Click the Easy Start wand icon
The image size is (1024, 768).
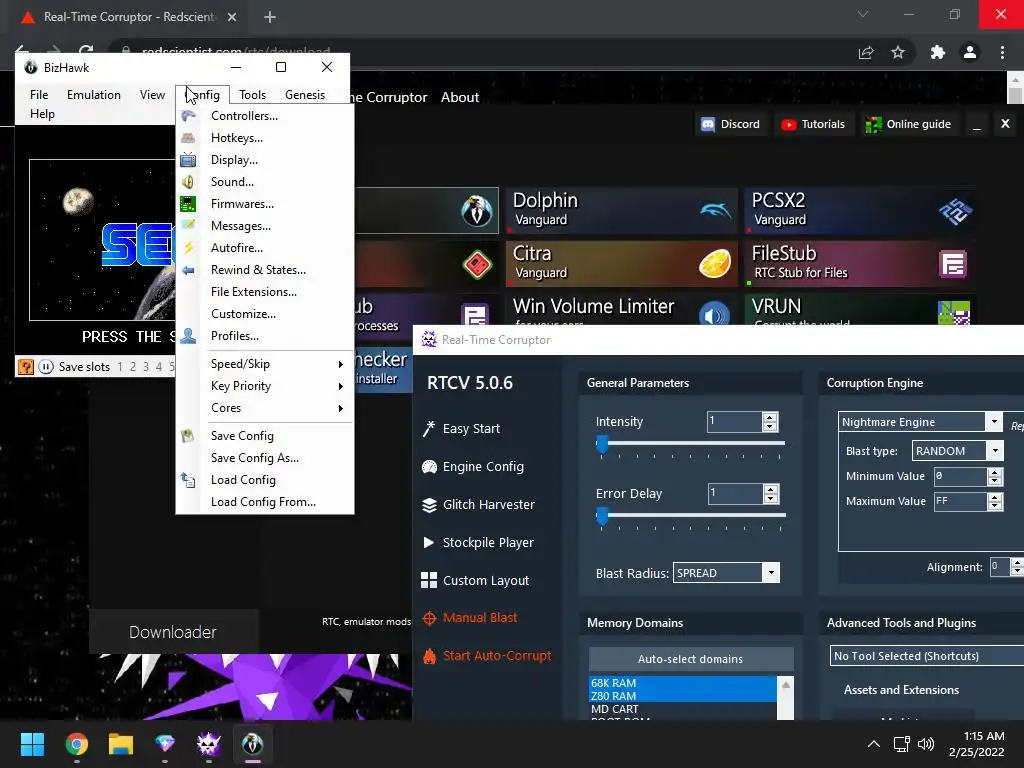pyautogui.click(x=429, y=428)
